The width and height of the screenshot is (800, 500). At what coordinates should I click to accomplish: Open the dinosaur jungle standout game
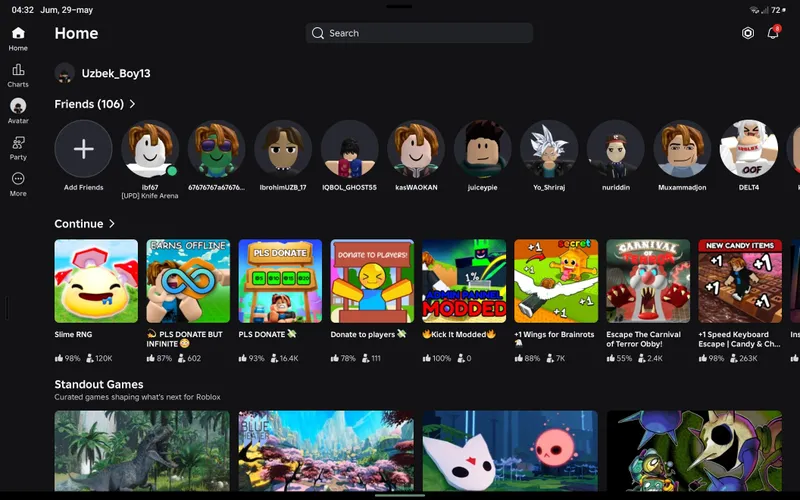[x=142, y=451]
